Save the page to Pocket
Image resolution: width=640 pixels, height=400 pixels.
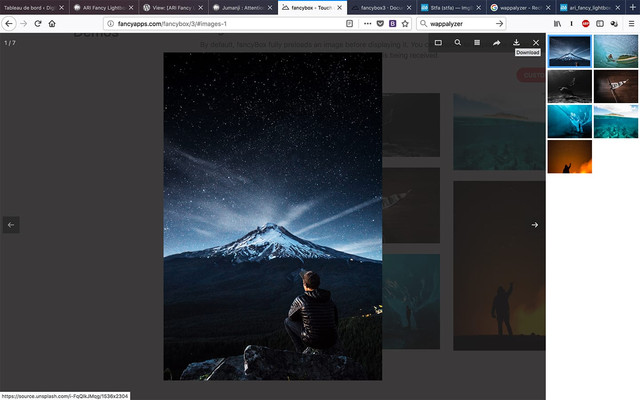click(380, 24)
